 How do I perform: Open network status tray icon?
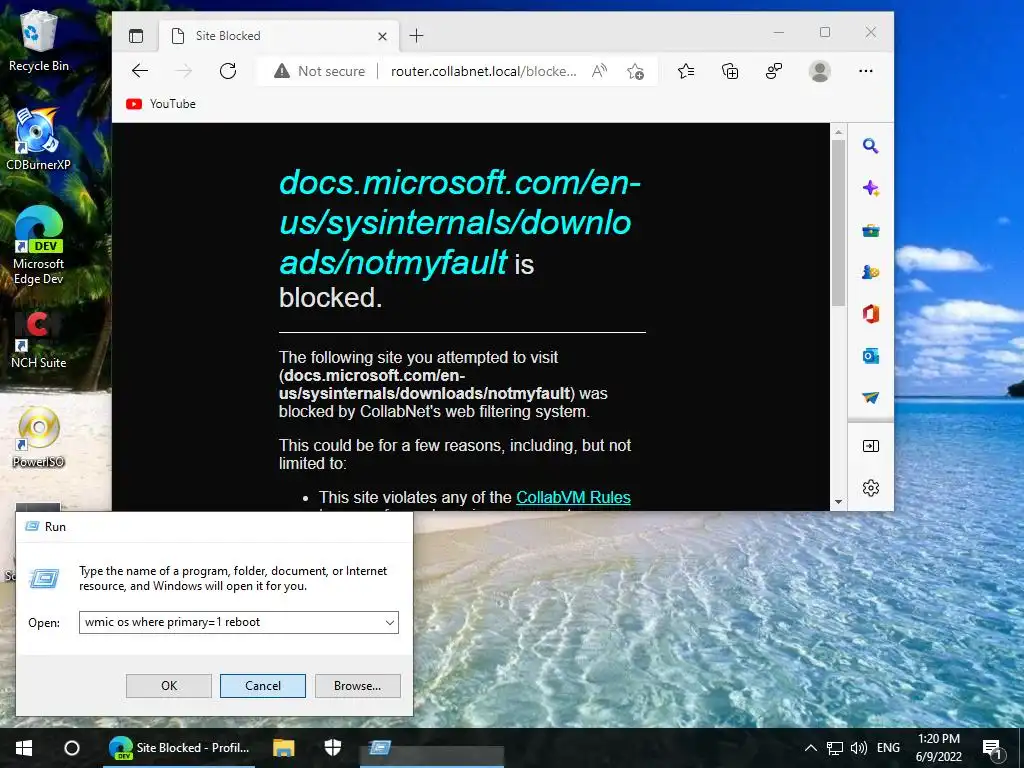click(835, 748)
